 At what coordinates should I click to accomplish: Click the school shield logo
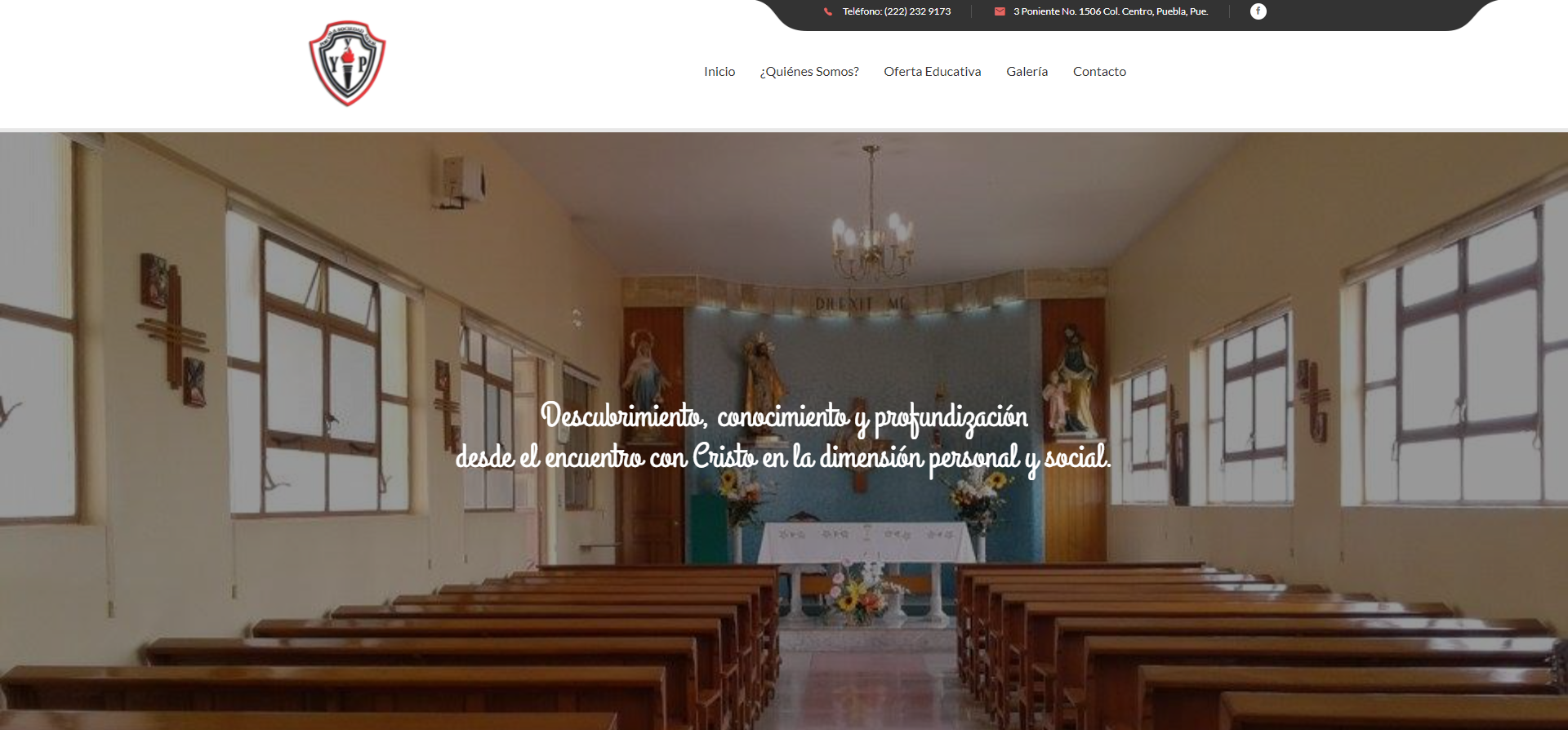347,64
